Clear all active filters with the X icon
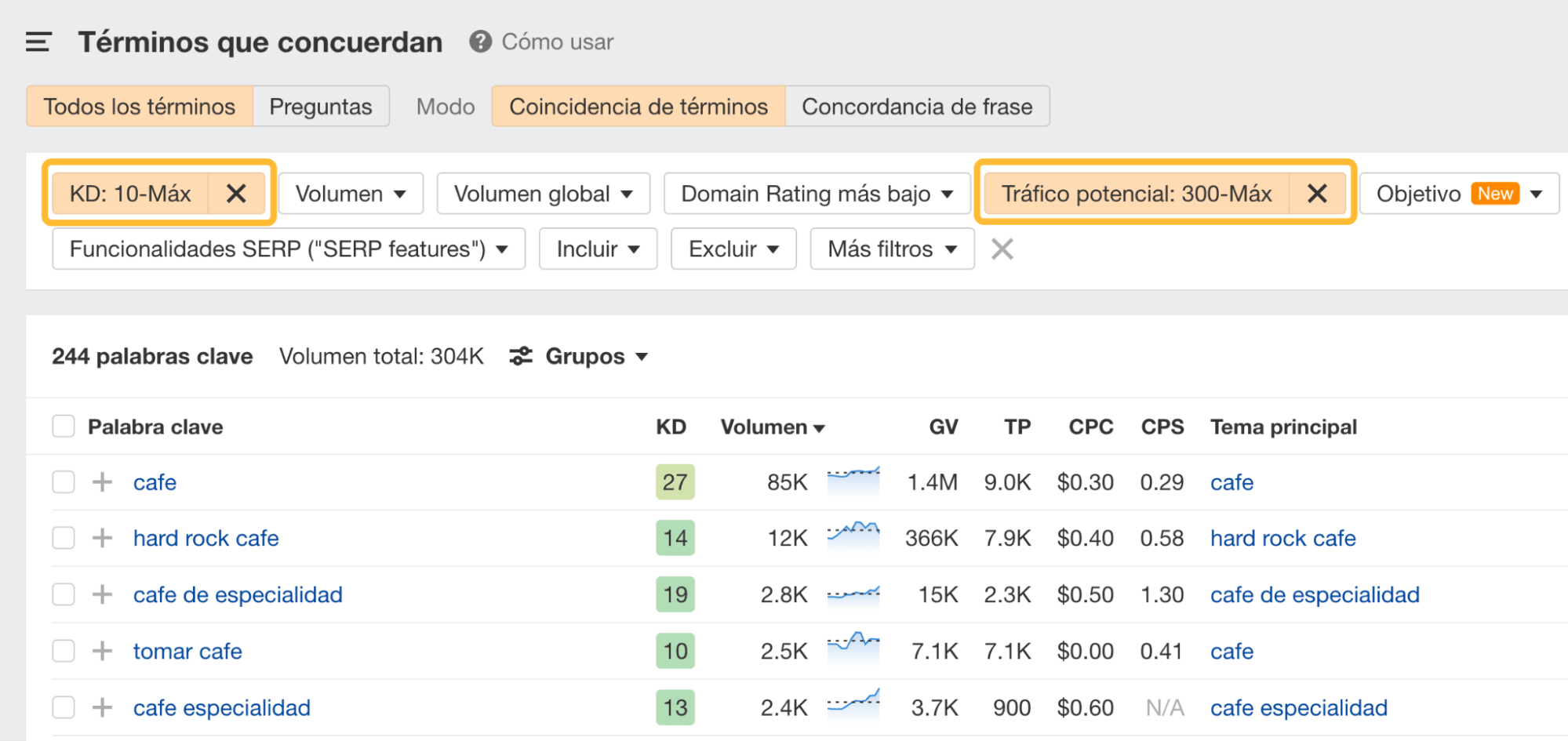The height and width of the screenshot is (741, 1568). coord(1002,249)
